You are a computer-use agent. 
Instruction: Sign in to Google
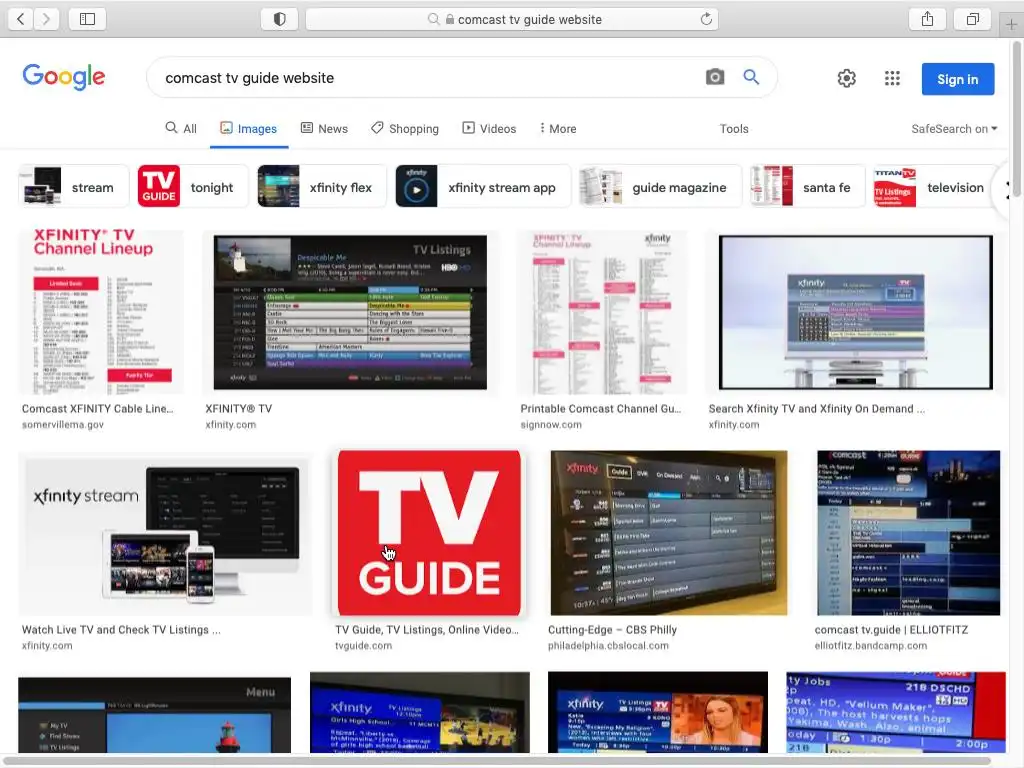[x=957, y=79]
